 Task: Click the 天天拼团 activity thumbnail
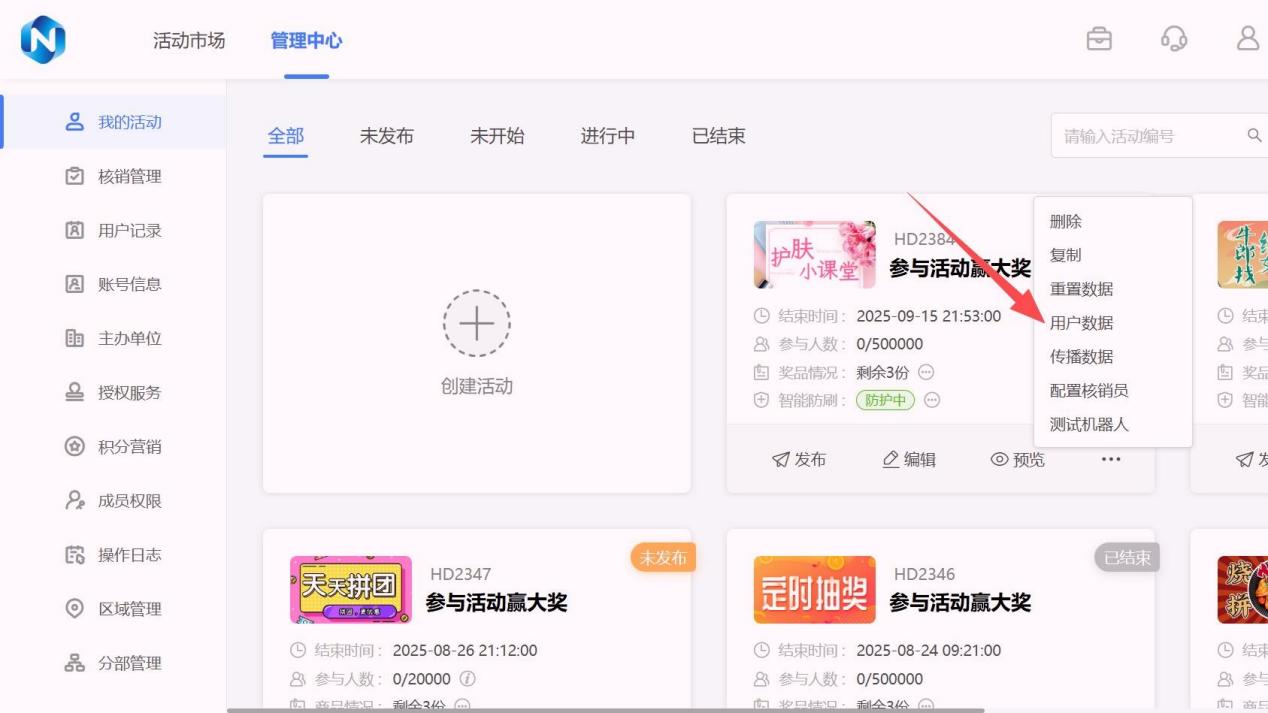tap(351, 590)
